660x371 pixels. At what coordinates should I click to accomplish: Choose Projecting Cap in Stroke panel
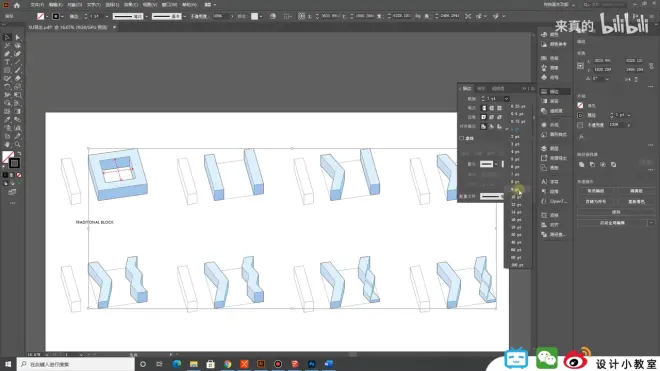(x=500, y=108)
